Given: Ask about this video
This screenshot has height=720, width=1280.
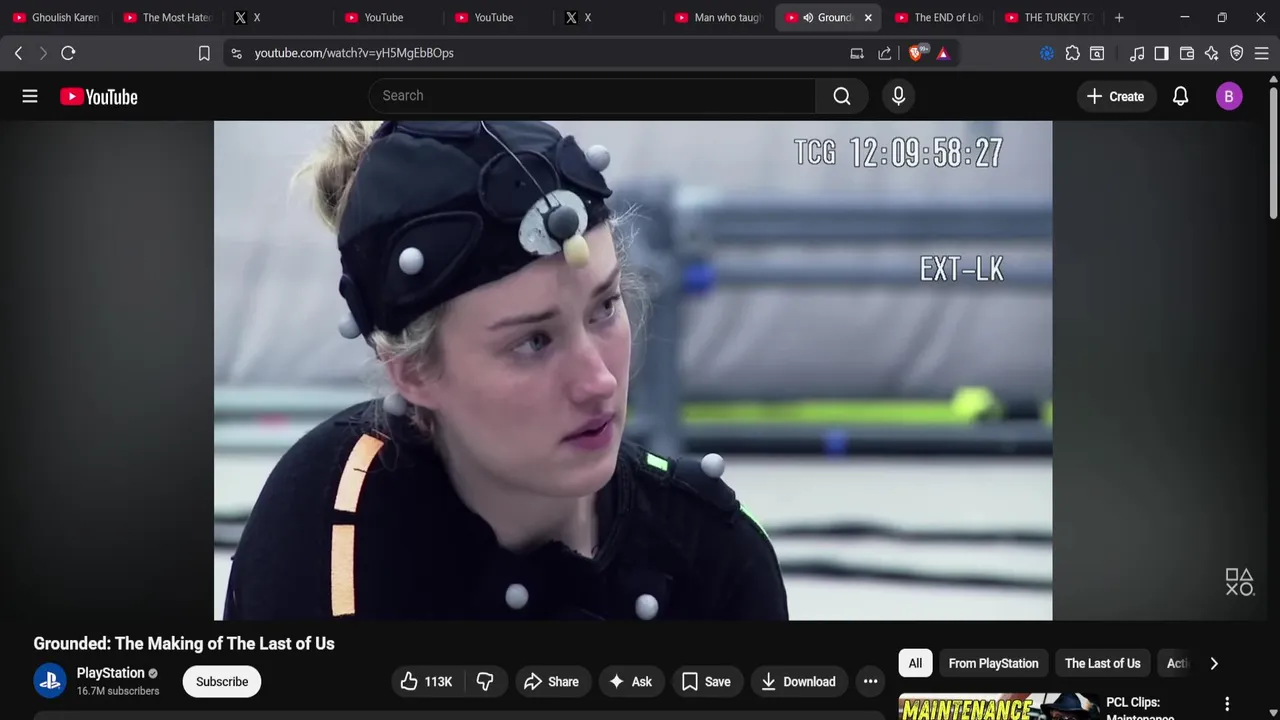Looking at the screenshot, I should 630,681.
